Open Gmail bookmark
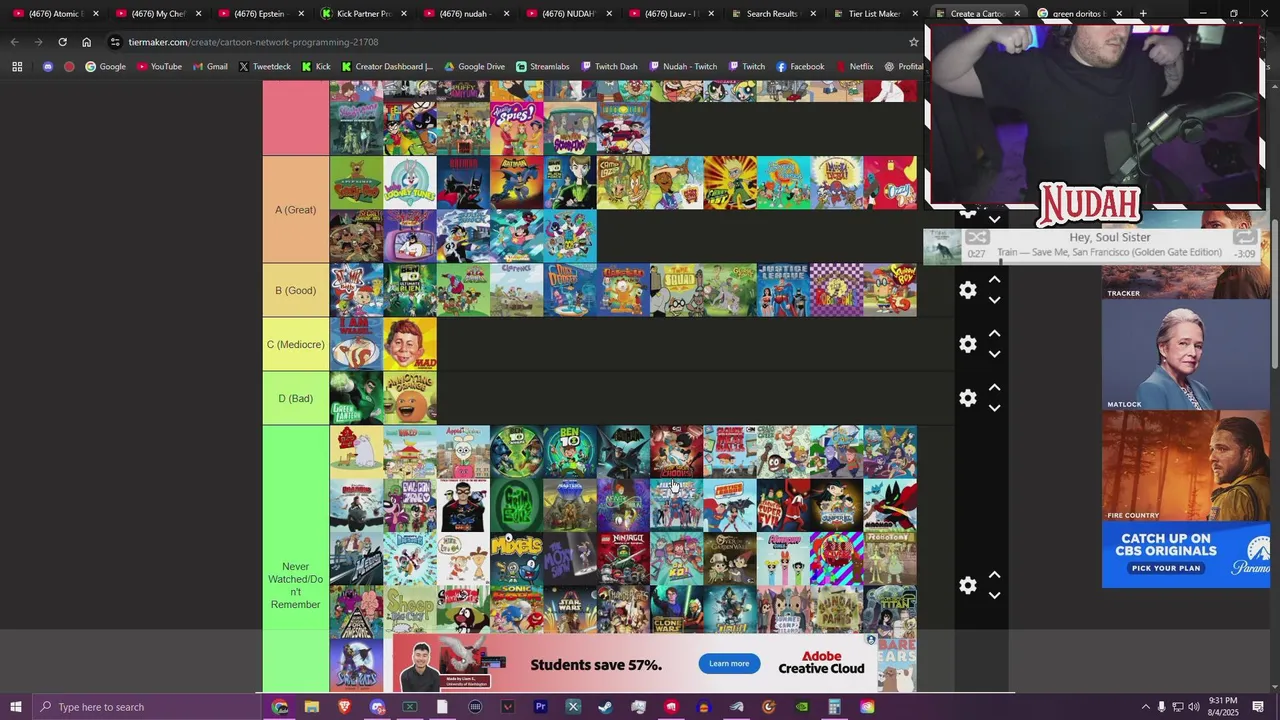The height and width of the screenshot is (720, 1280). [210, 67]
